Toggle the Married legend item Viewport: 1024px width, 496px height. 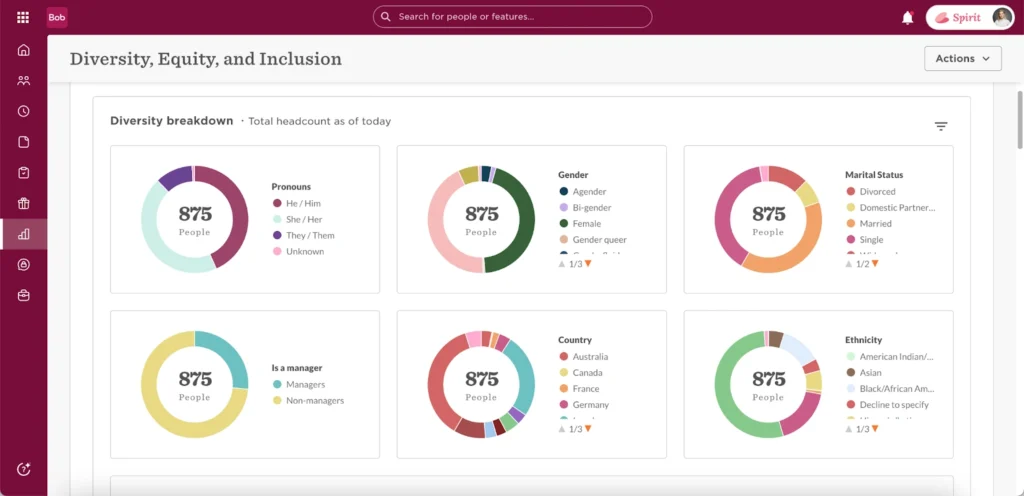tap(875, 224)
